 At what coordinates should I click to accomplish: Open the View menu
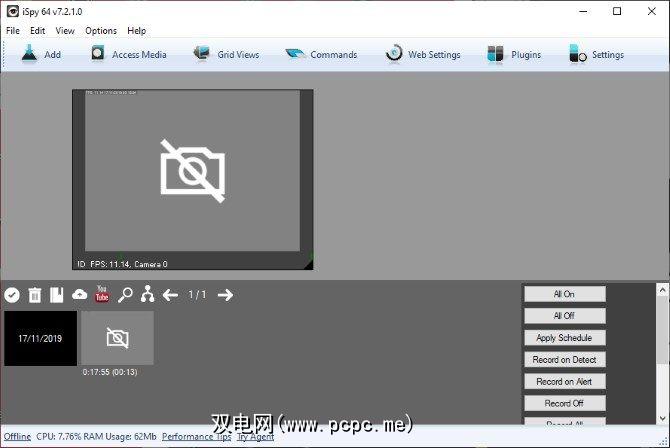[65, 31]
